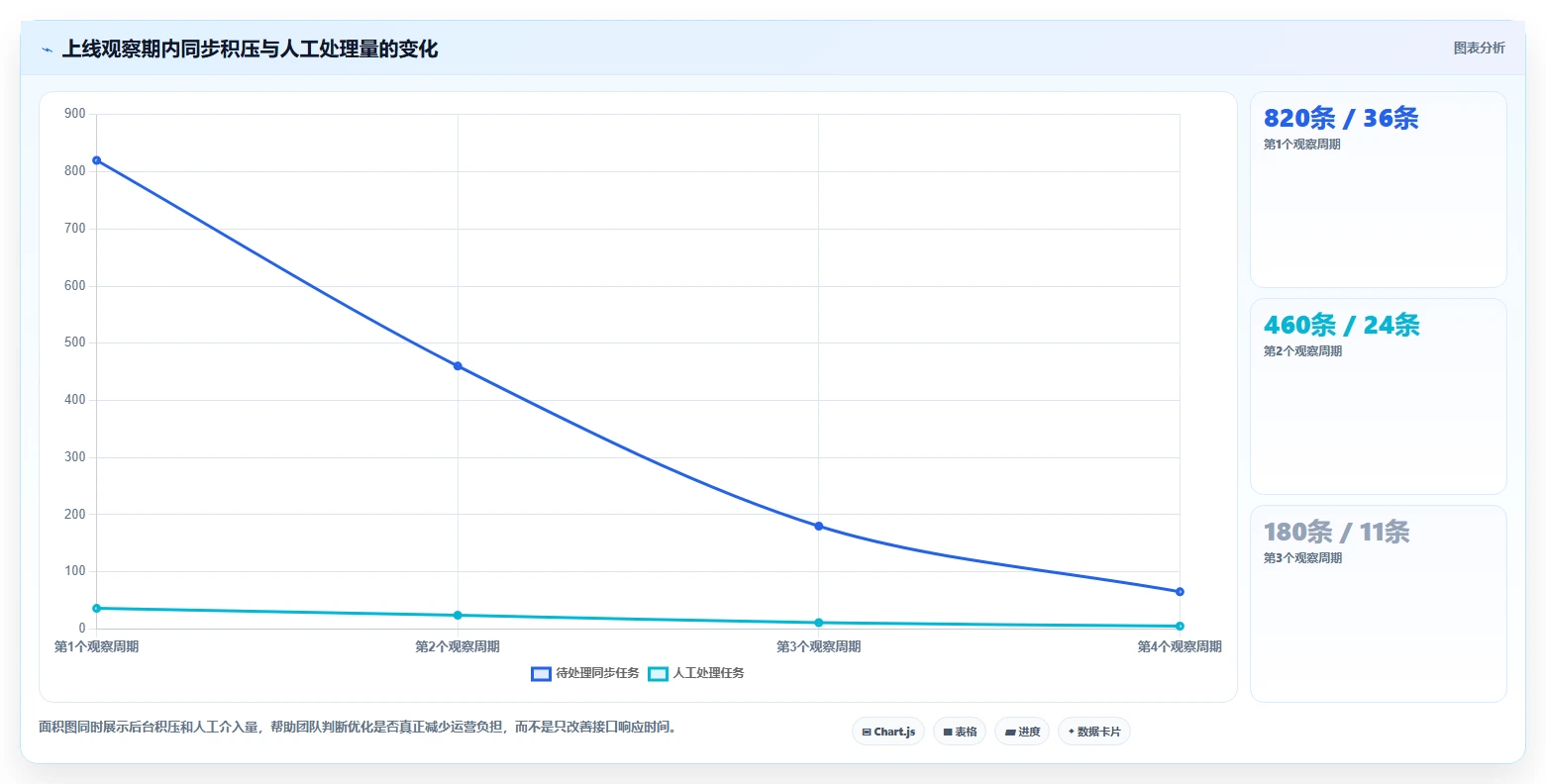Click the y-axis value 800

click(75, 171)
